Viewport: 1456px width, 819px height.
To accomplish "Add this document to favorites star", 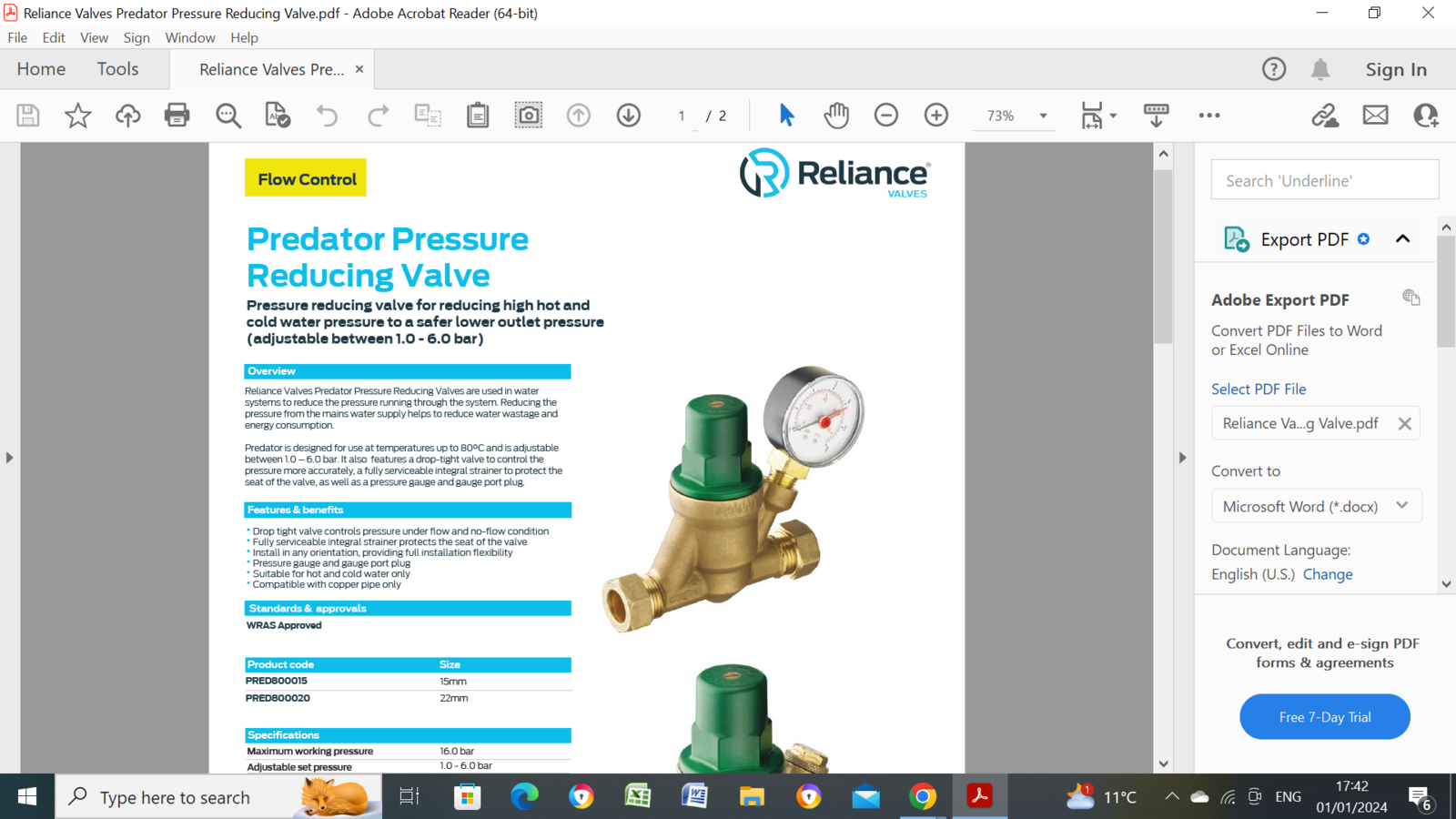I will point(77,115).
